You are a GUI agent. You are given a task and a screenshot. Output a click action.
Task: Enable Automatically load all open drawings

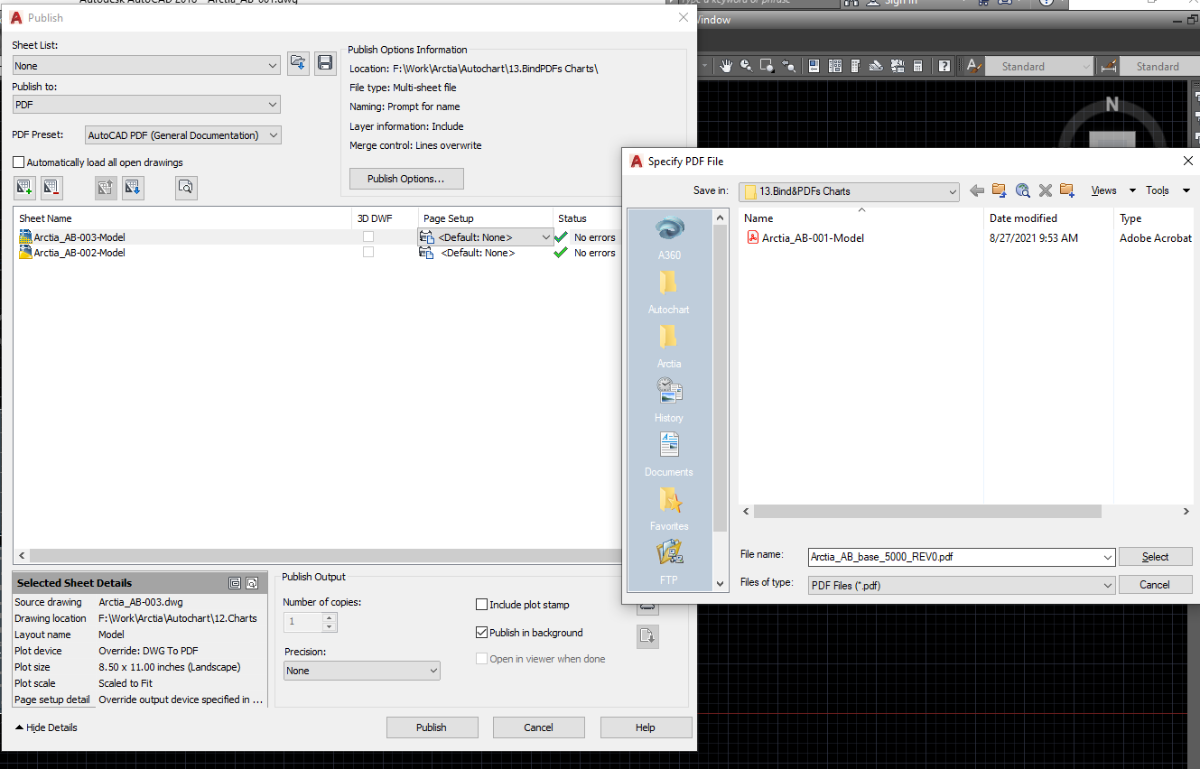[x=98, y=162]
